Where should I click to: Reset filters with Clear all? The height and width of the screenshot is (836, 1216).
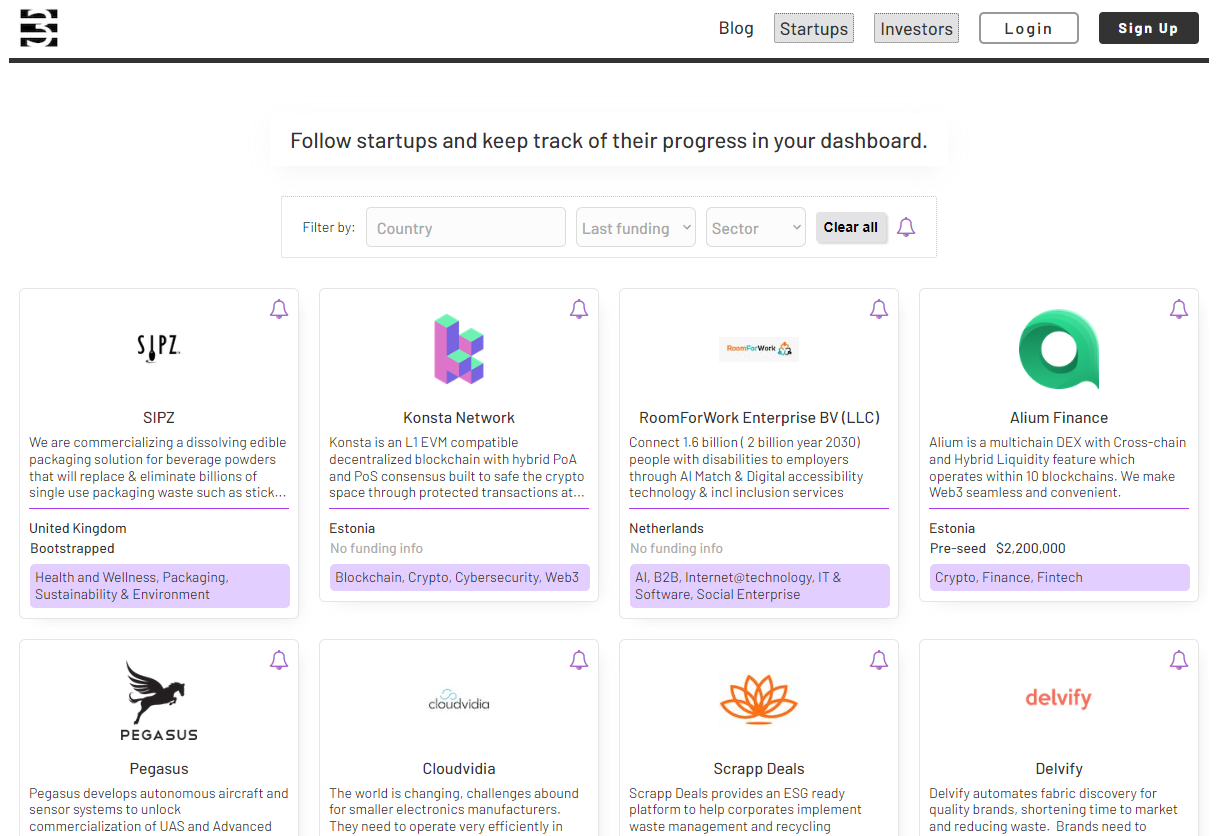point(851,228)
